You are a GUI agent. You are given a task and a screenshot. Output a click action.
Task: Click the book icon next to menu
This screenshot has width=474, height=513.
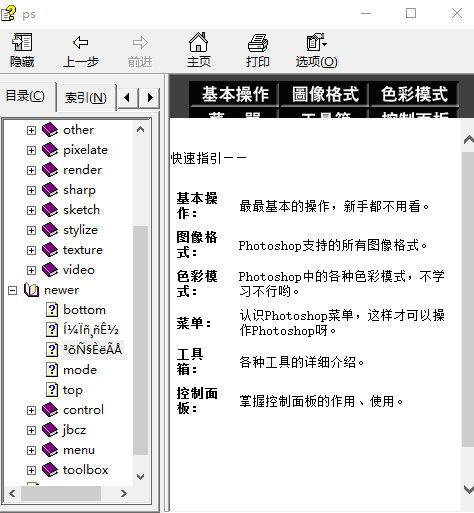pyautogui.click(x=50, y=450)
